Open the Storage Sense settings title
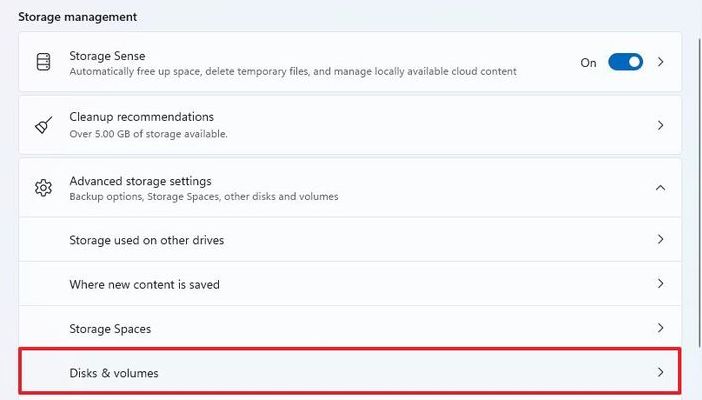 click(x=107, y=55)
